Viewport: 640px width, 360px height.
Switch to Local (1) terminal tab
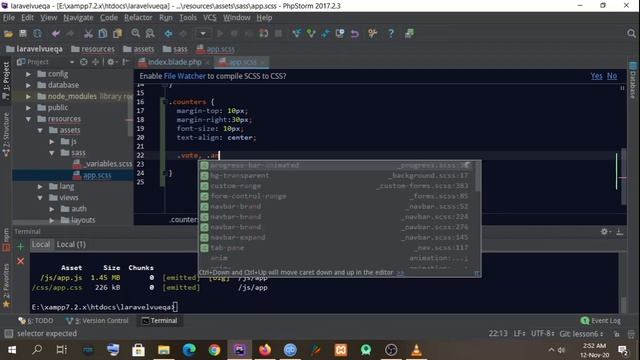point(71,244)
